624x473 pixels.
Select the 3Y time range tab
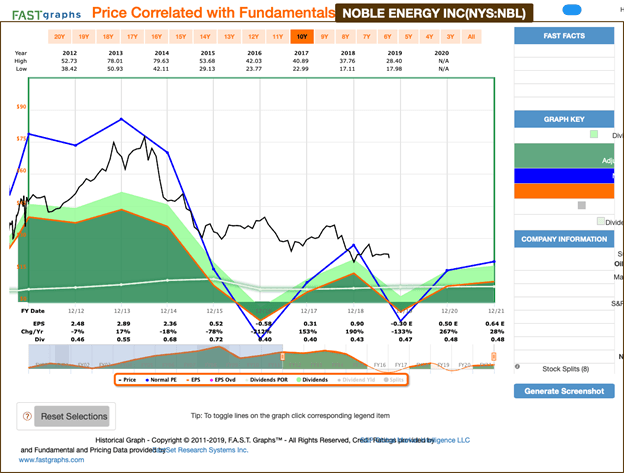coord(450,37)
